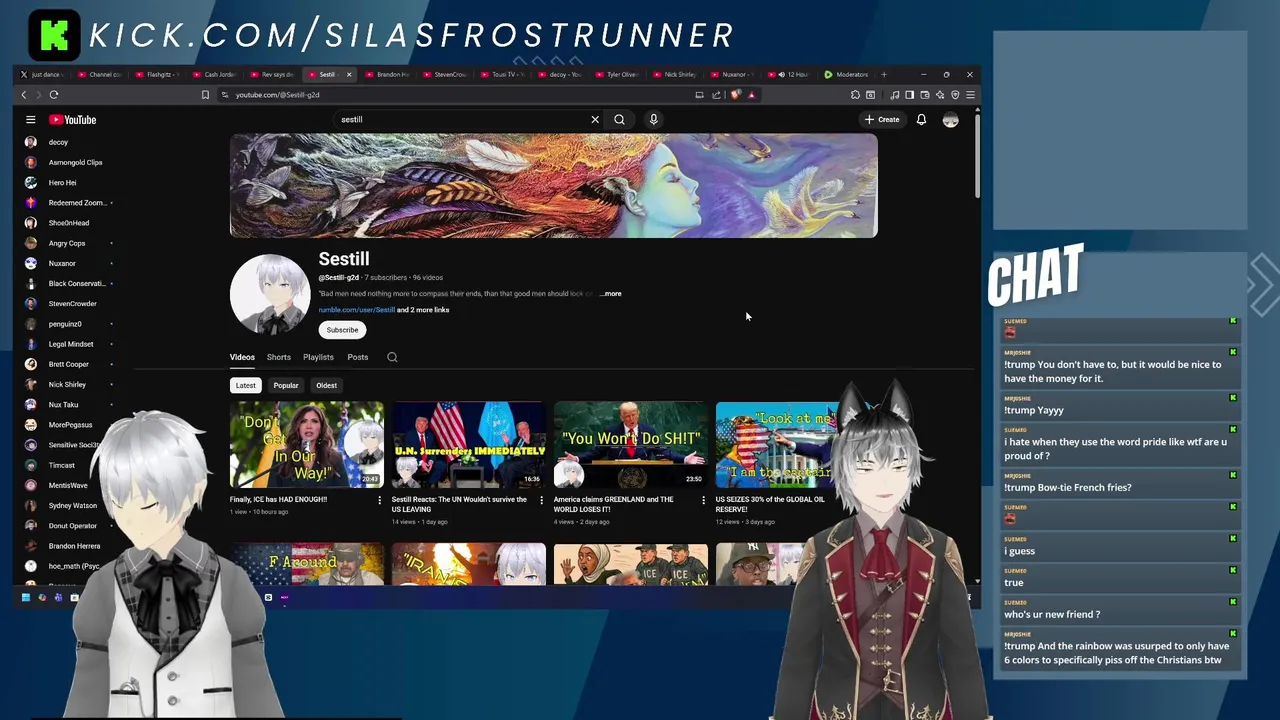
Task: Open the Brave Rewards triangle icon
Action: coord(751,95)
